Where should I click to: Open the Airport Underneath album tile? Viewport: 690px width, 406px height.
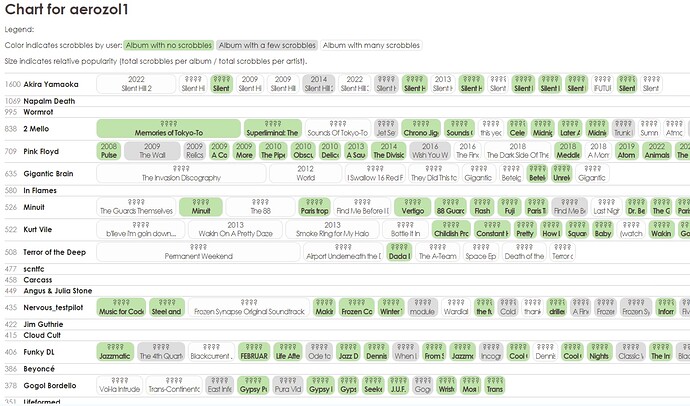click(343, 252)
